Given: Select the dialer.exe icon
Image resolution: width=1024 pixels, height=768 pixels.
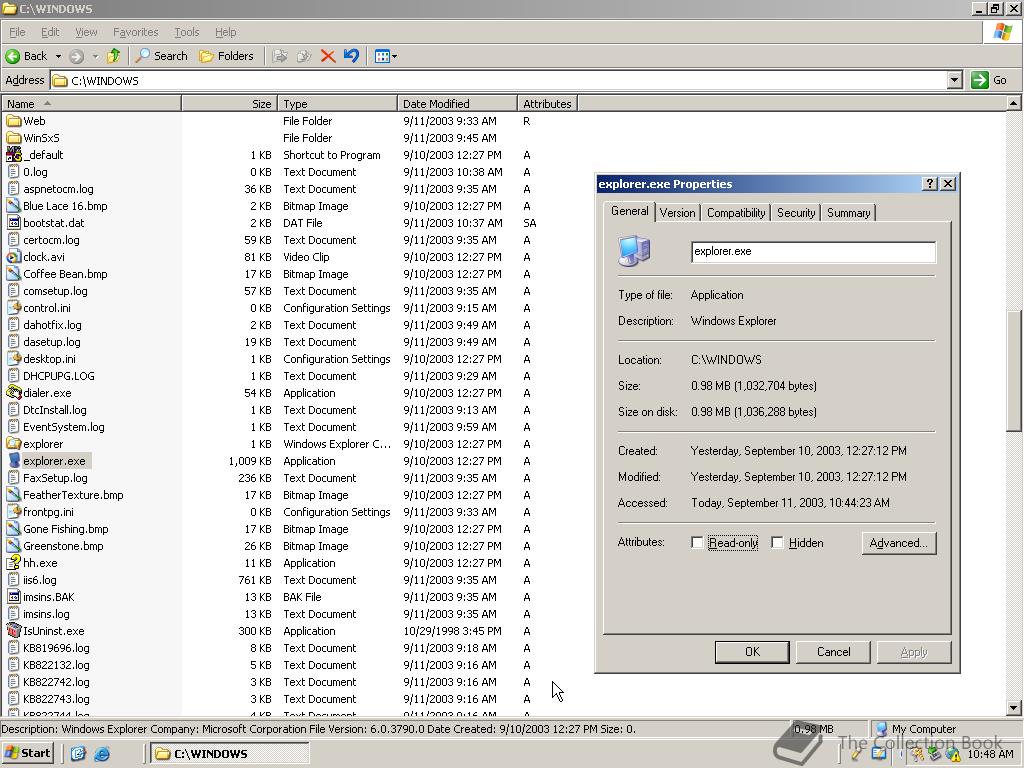Looking at the screenshot, I should [x=13, y=392].
